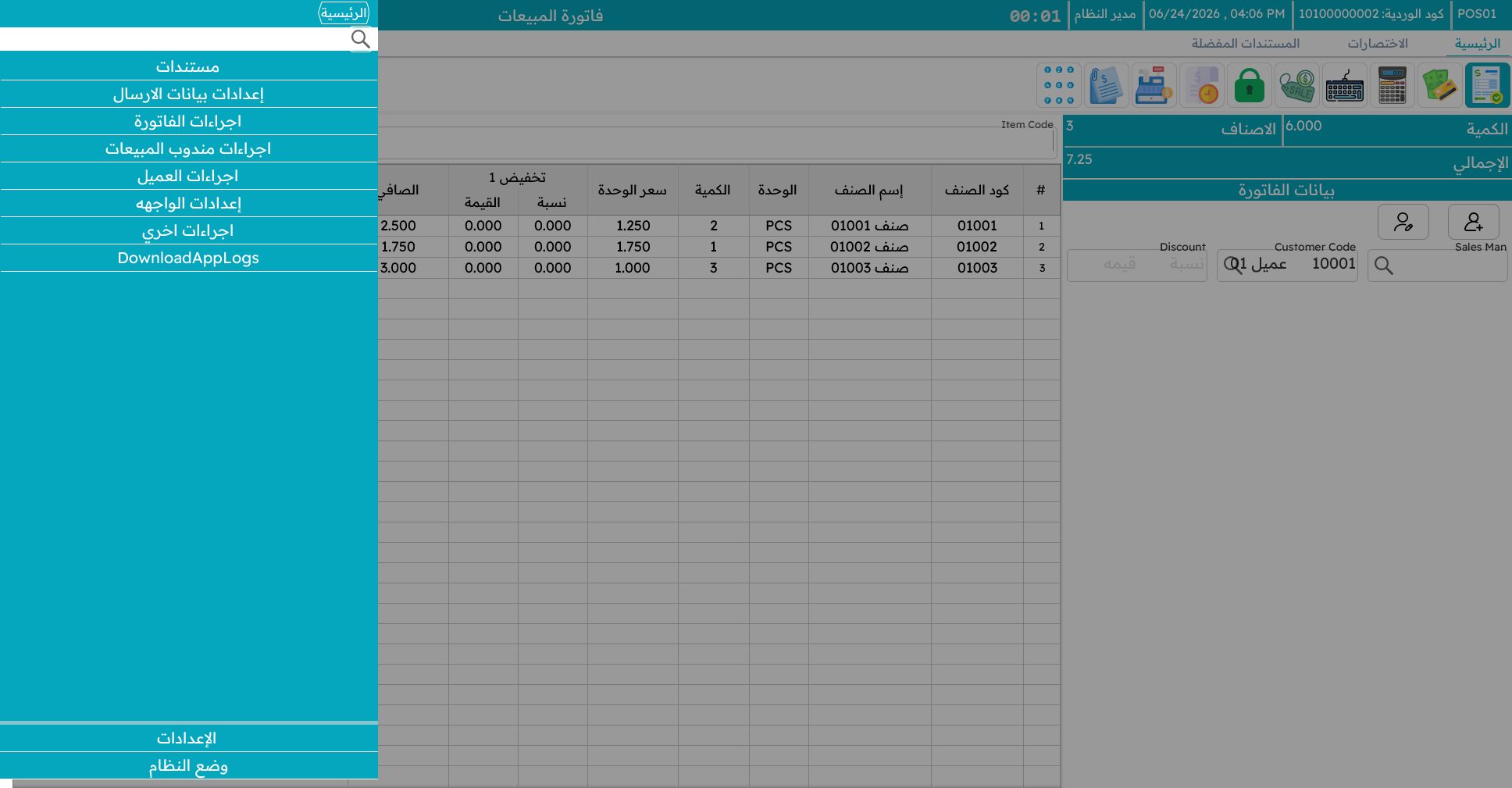Click unit price cell 1.000

click(633, 268)
